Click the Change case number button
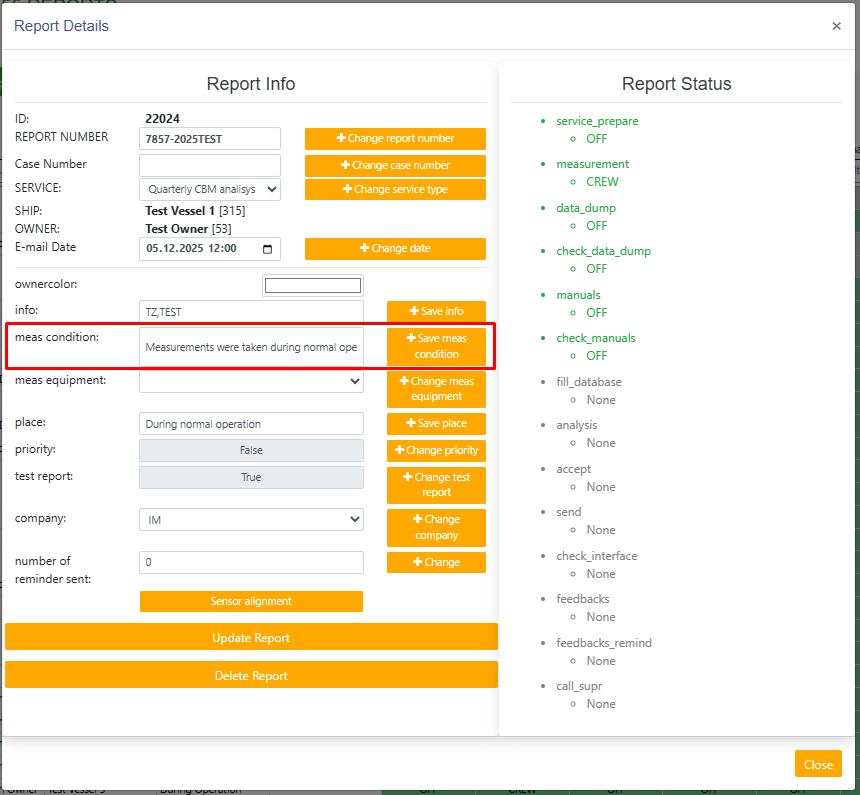 [x=395, y=165]
